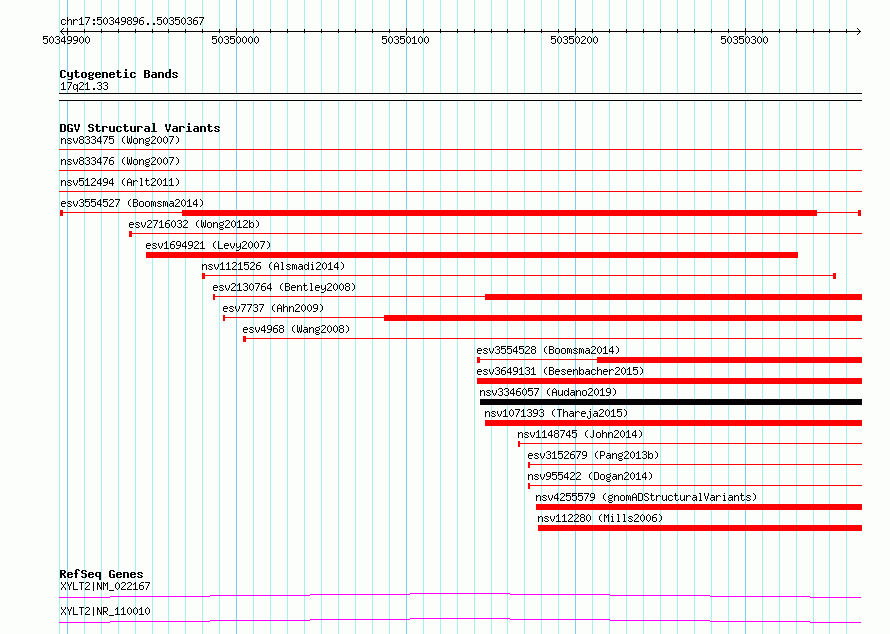The image size is (890, 634).
Task: Select esv3554527 (Boomsma2014) label
Action: (132, 203)
